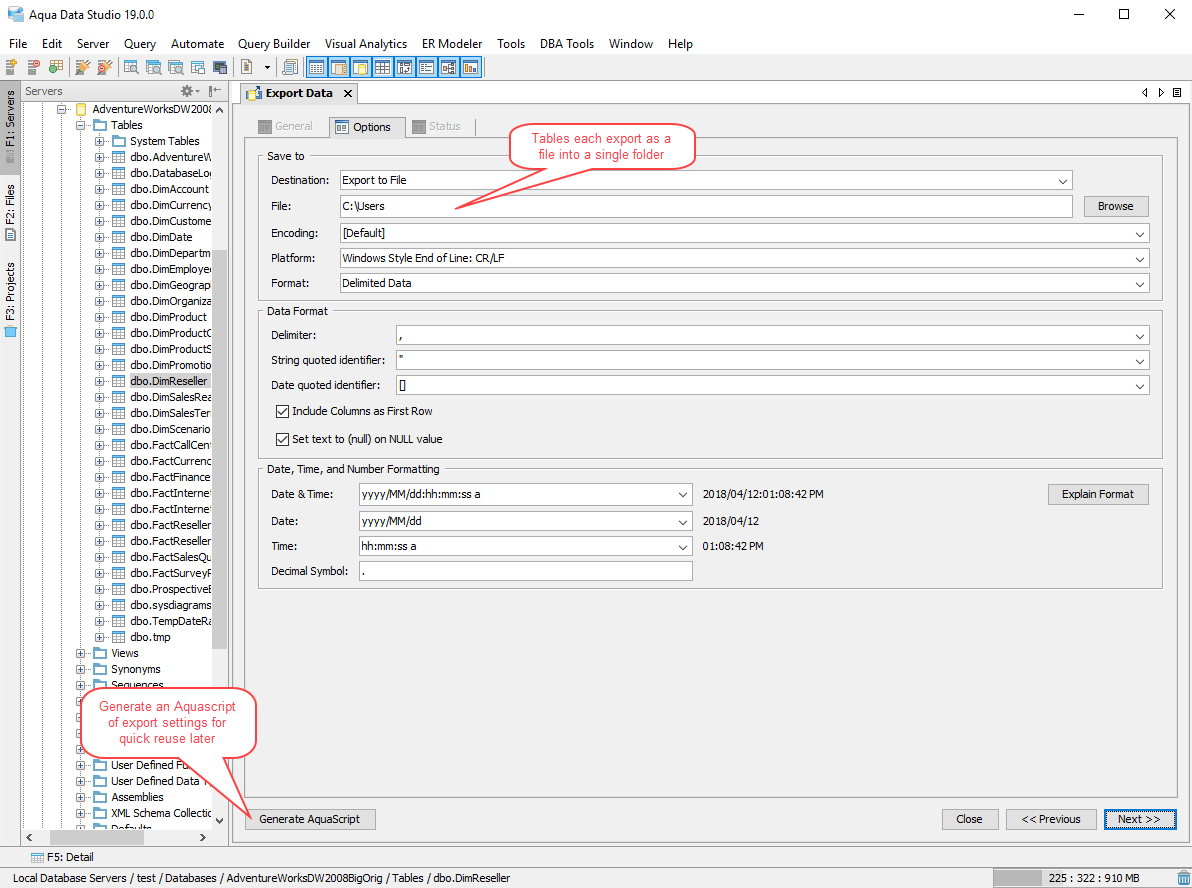Viewport: 1192px width, 888px height.
Task: Click the Servers tree vertical scrollbar thumb
Action: point(220,449)
